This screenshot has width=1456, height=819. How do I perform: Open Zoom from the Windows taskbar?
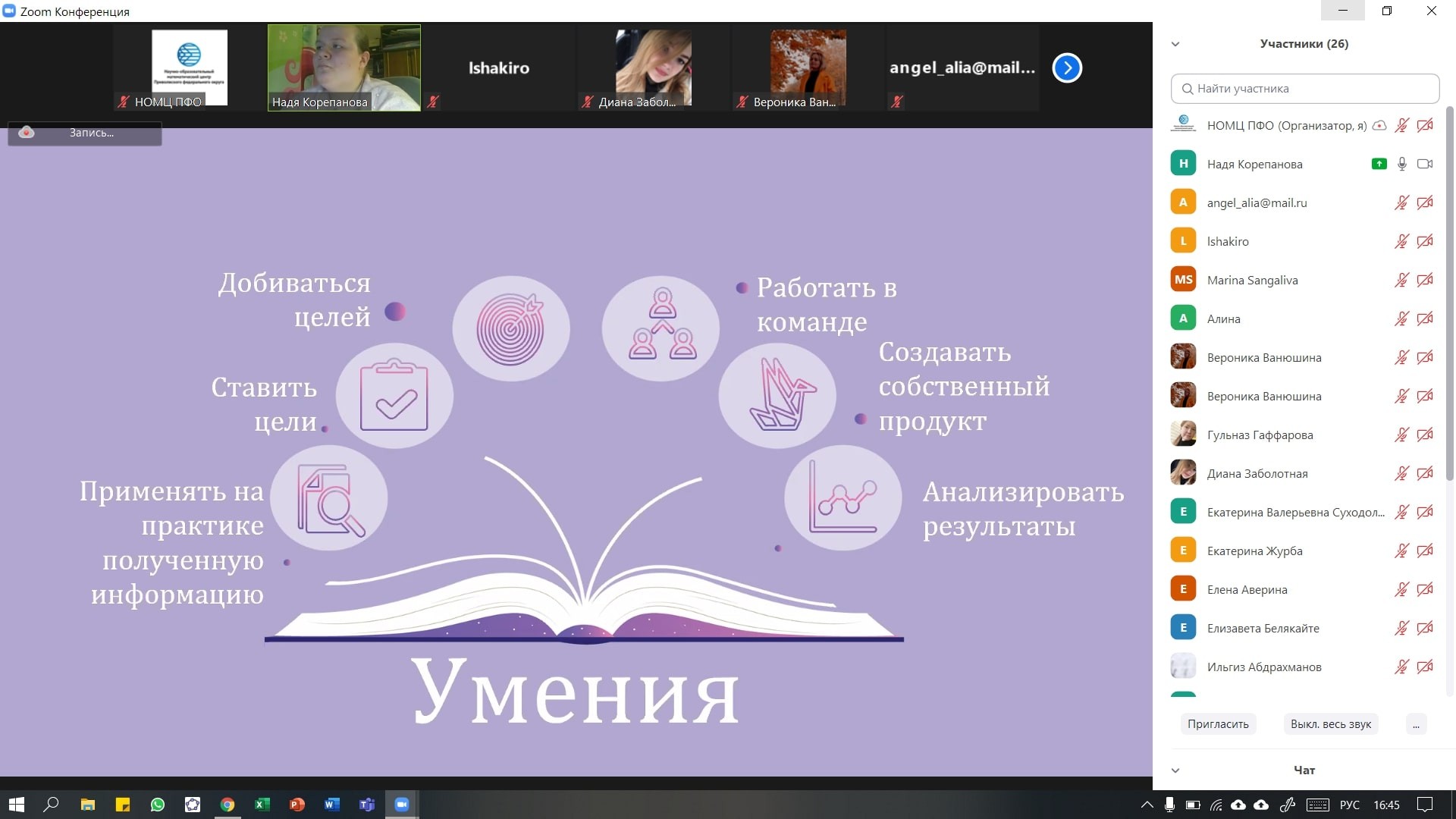pos(402,805)
